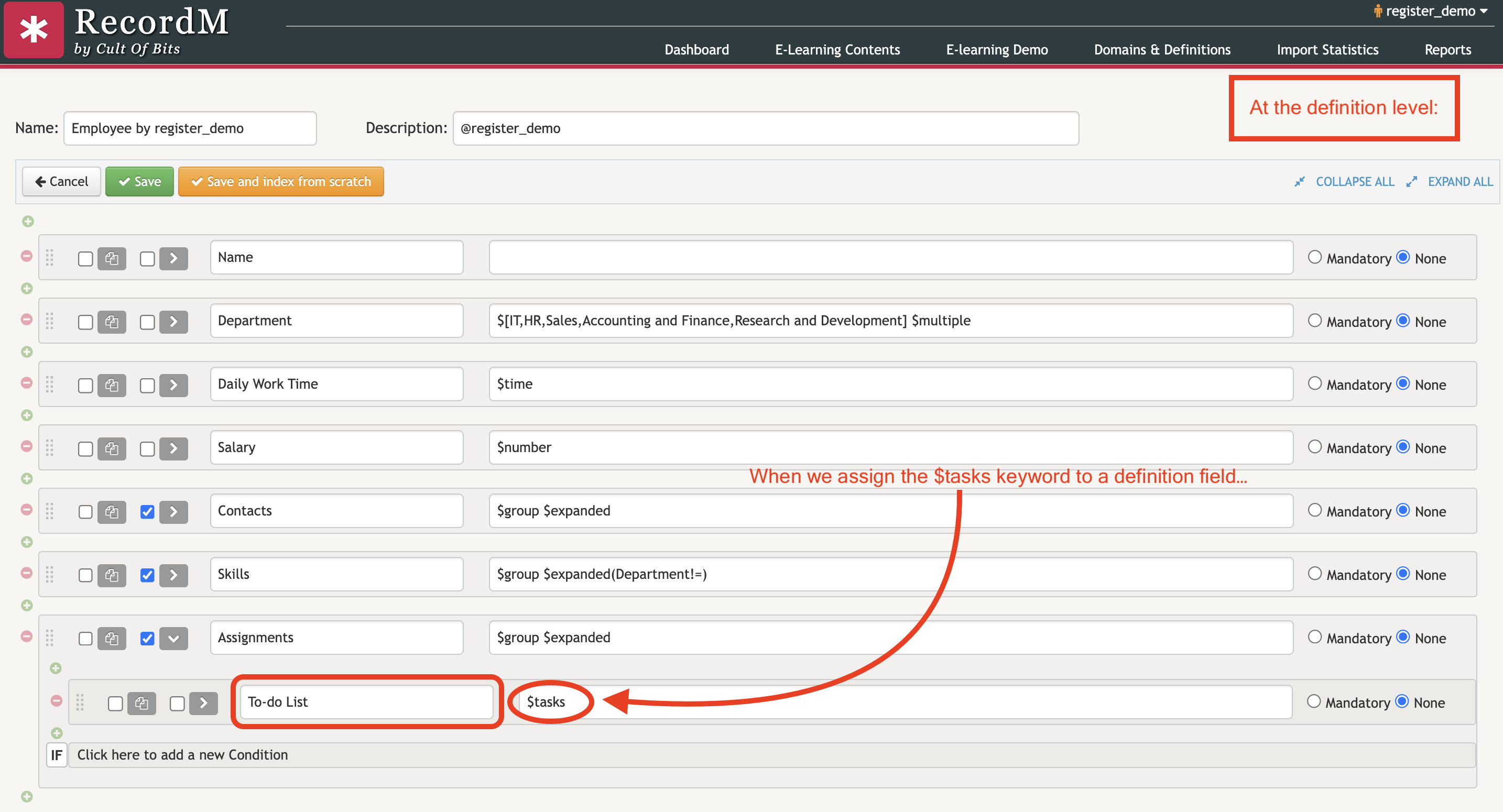Viewport: 1503px width, 812px height.
Task: Open Domains & Definitions menu
Action: tap(1162, 50)
